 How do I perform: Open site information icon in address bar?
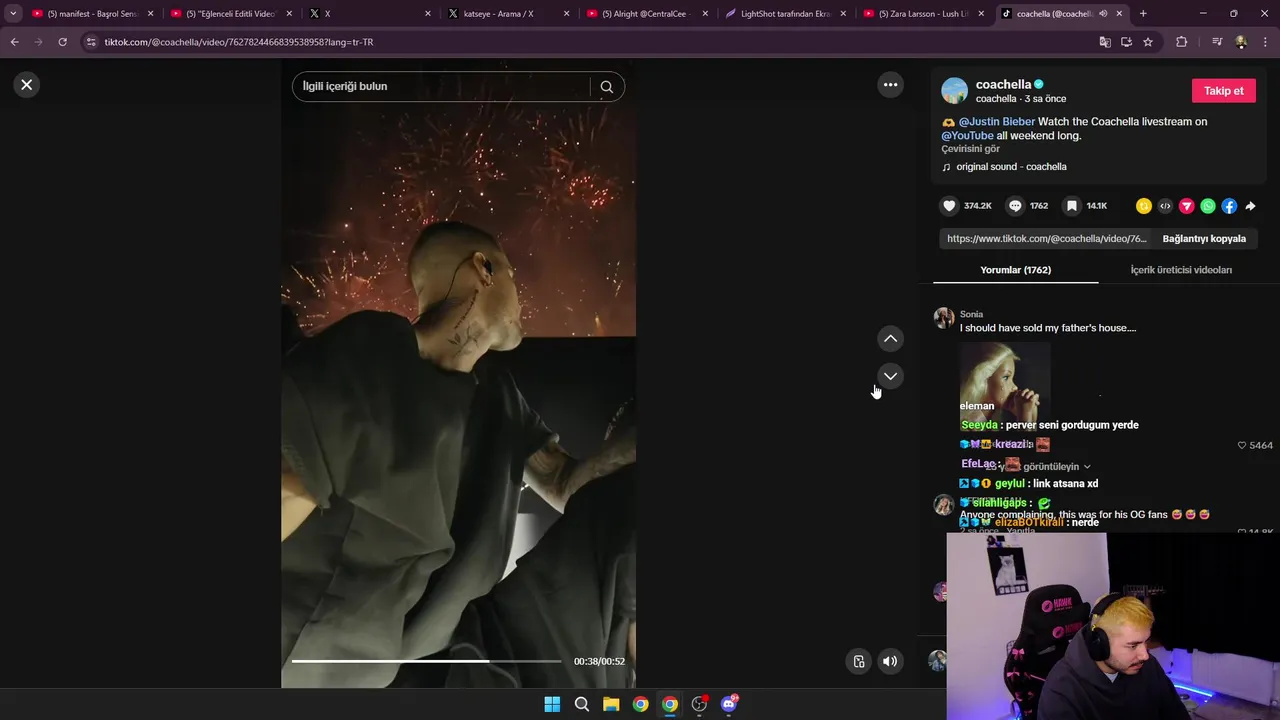91,42
